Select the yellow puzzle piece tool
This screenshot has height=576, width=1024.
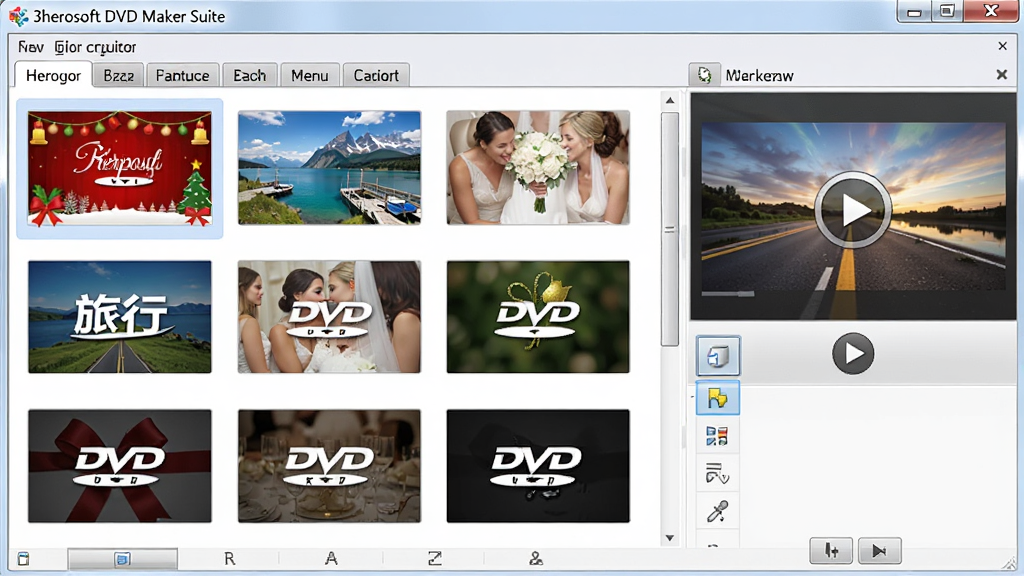point(718,398)
